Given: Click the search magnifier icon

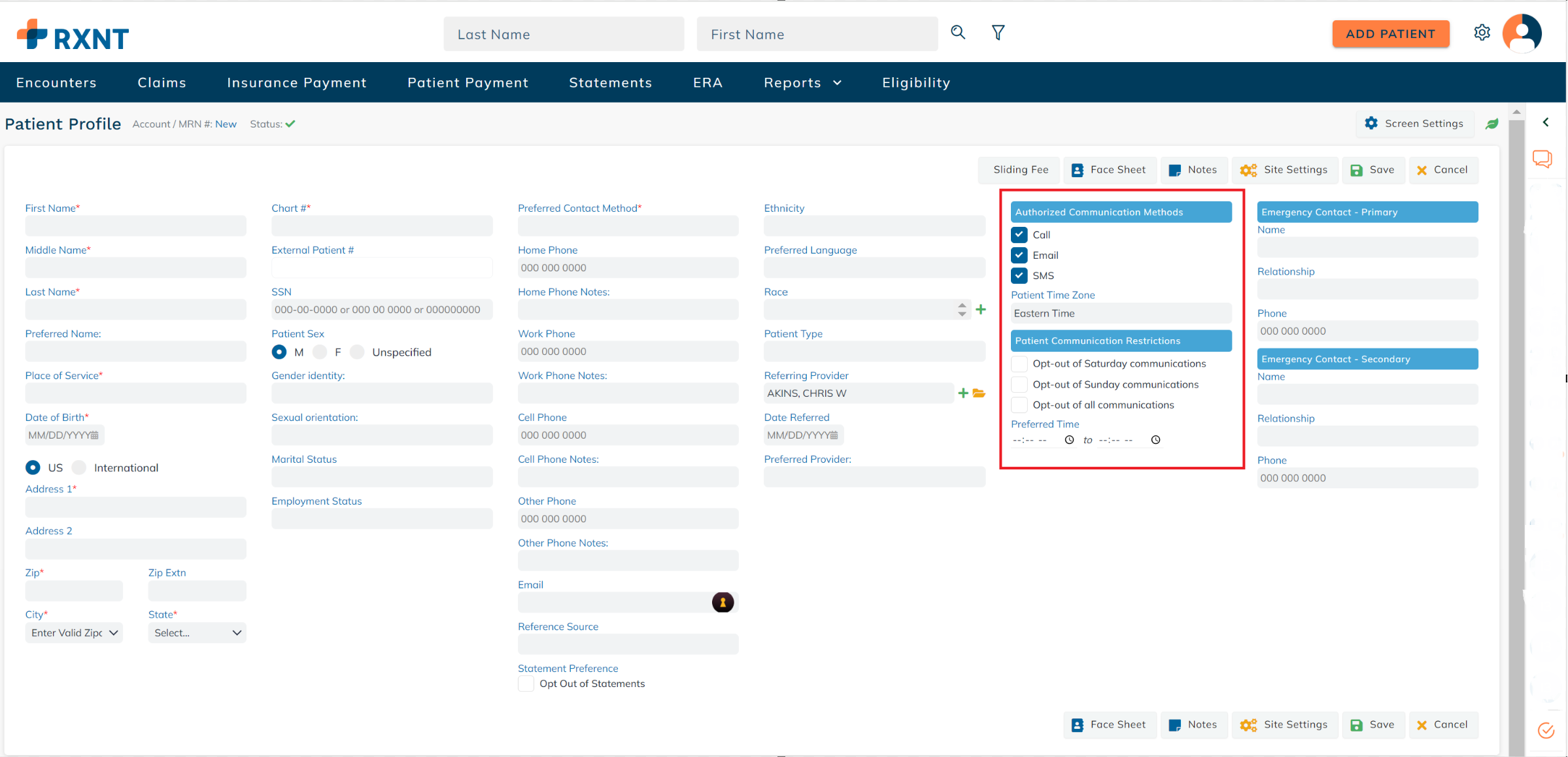Looking at the screenshot, I should (957, 32).
